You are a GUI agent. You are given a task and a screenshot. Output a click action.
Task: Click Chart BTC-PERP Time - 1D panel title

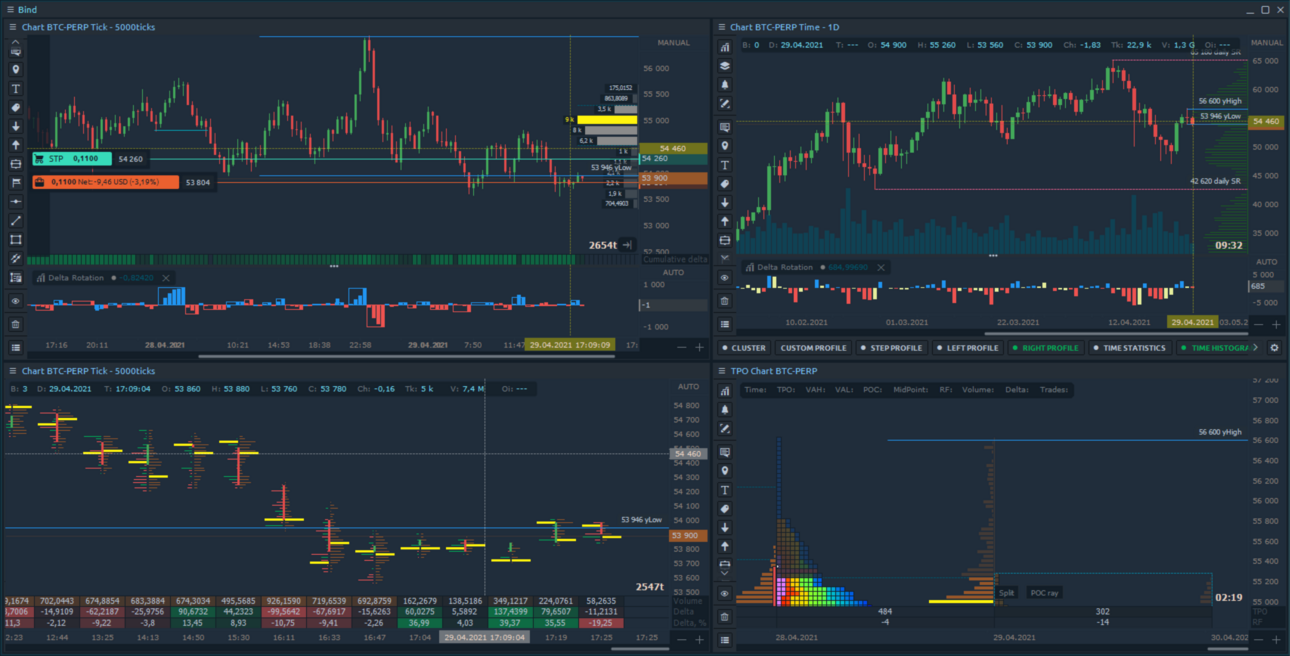[785, 28]
